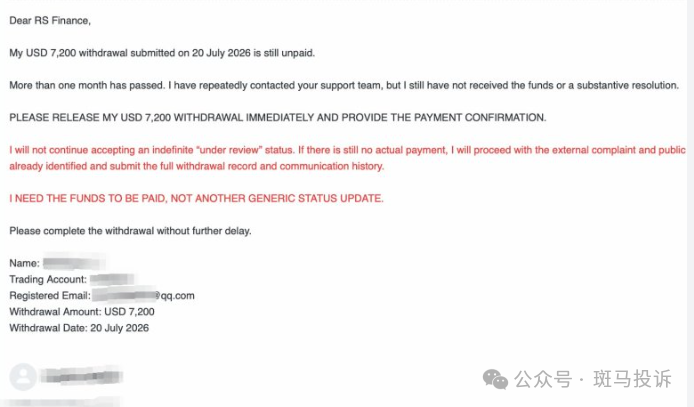Viewport: 694px width, 407px height.
Task: Click the uppercase "PLEASE RELEASE MY USD 7,200" line
Action: [x=278, y=118]
